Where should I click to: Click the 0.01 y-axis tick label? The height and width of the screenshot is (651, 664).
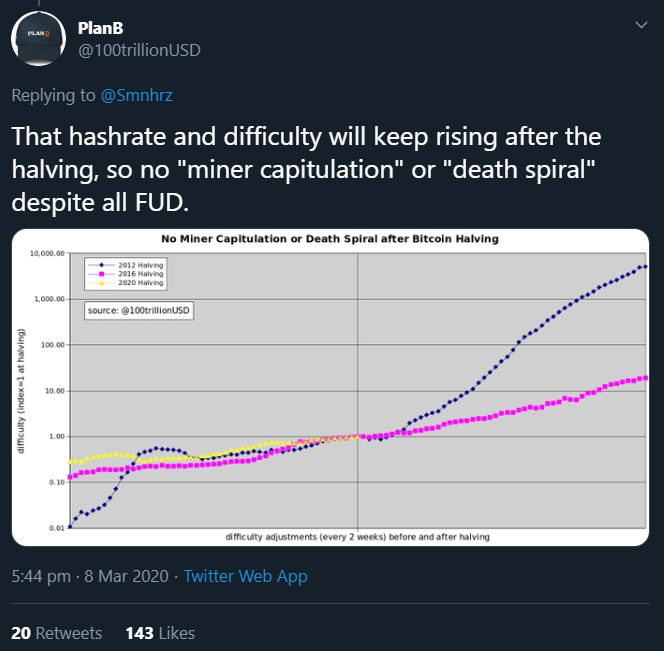click(x=53, y=527)
